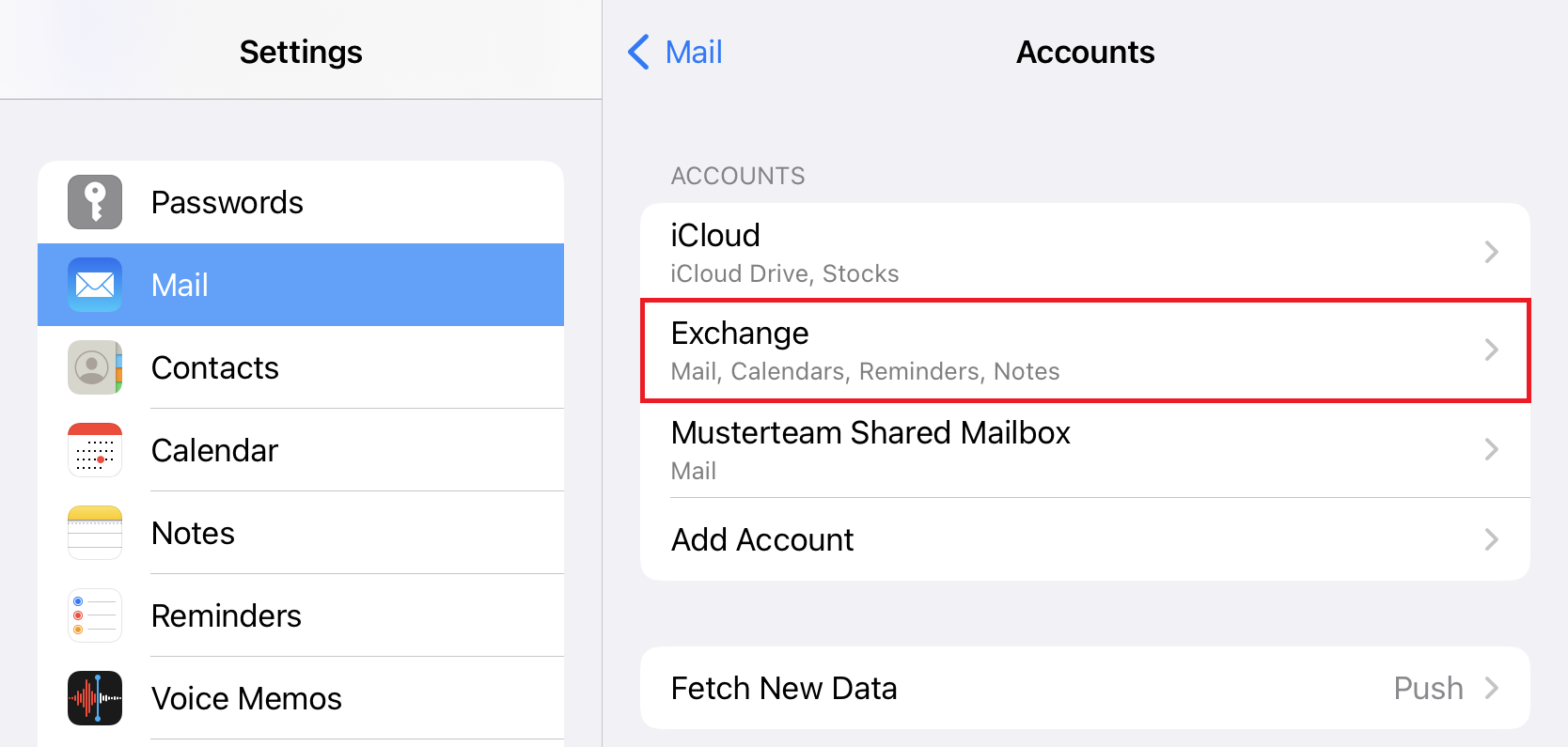Click the Passwords key icon
The height and width of the screenshot is (747, 1568).
(95, 202)
